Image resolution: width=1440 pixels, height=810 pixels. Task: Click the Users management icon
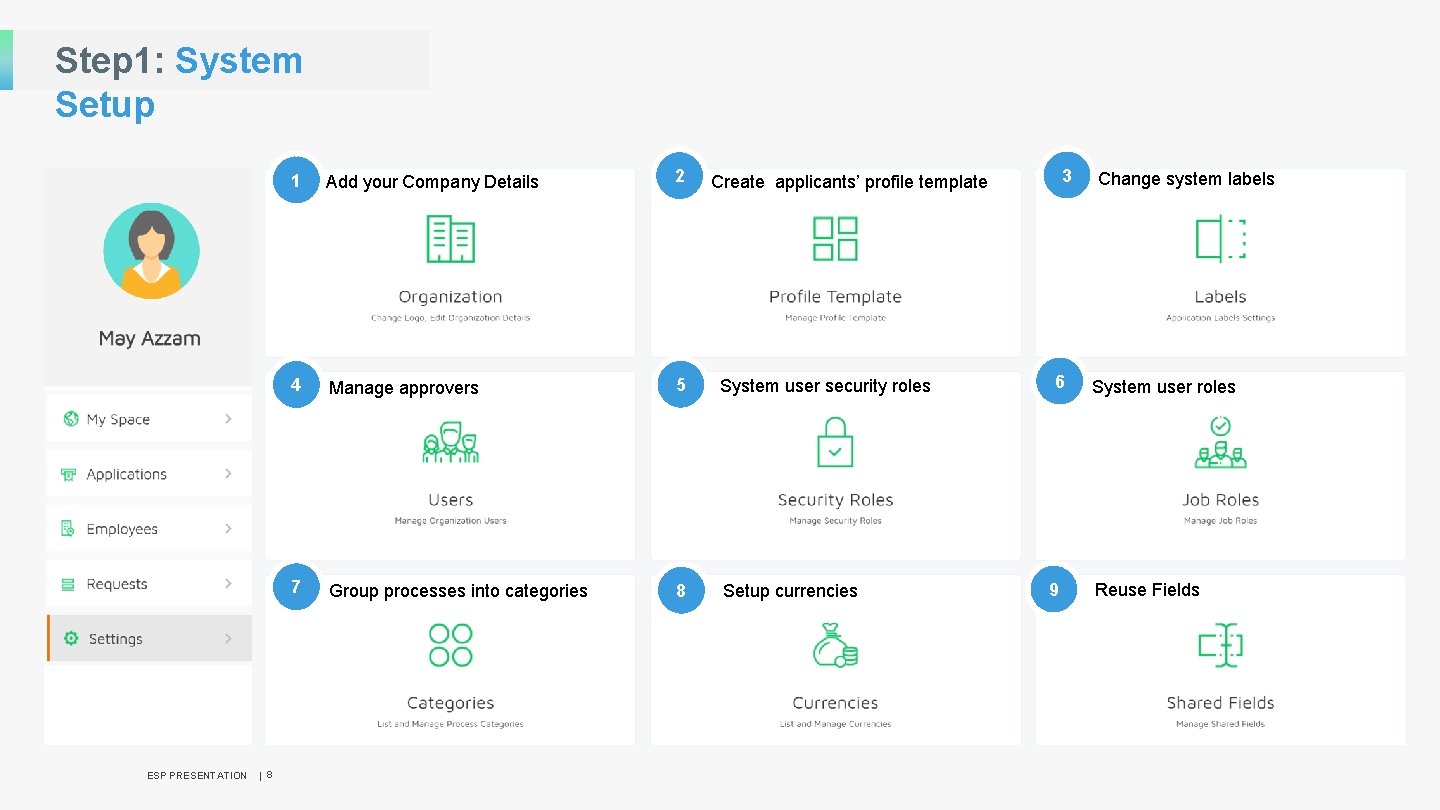450,443
